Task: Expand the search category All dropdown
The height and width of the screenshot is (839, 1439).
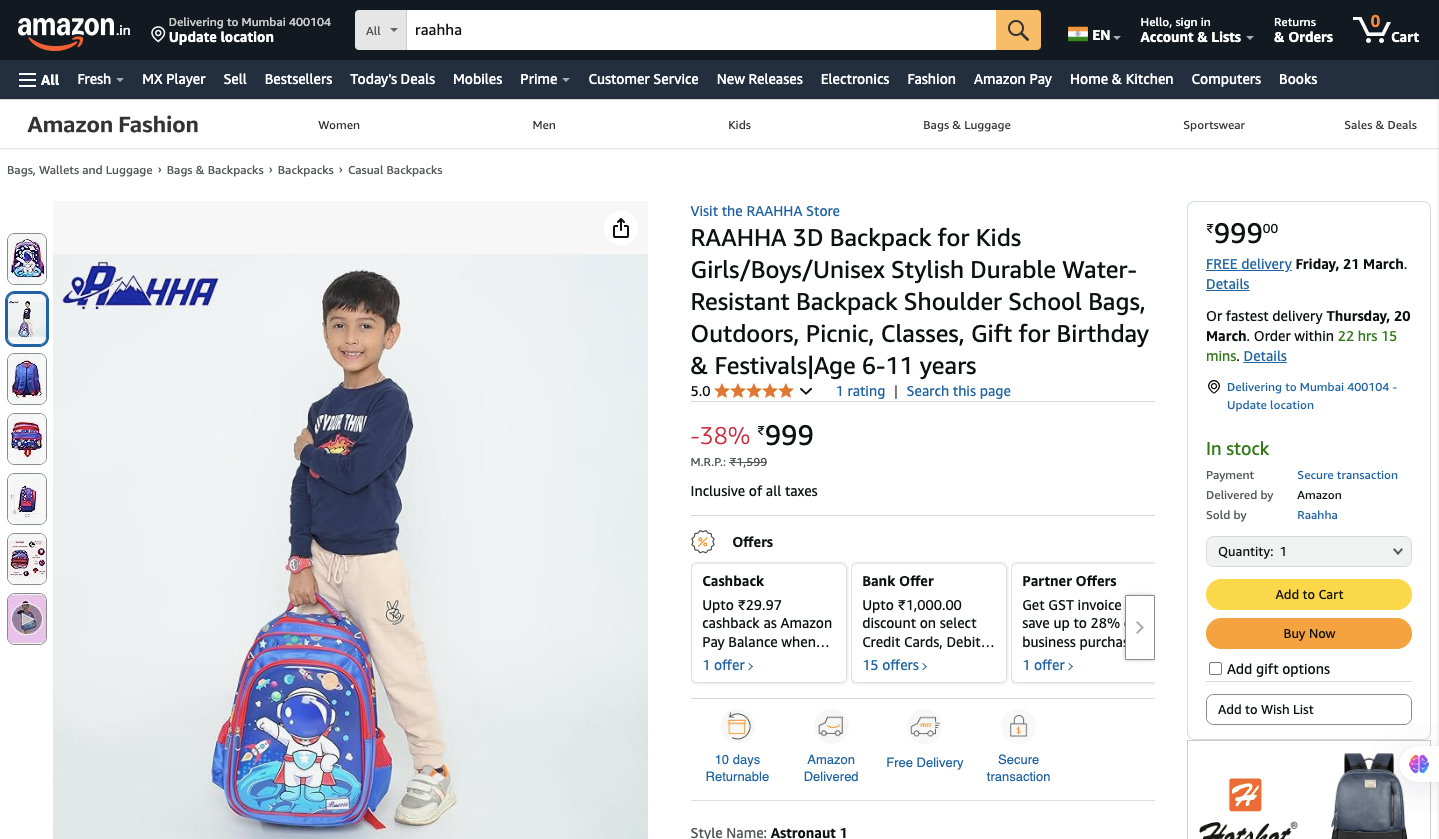Action: pos(381,30)
